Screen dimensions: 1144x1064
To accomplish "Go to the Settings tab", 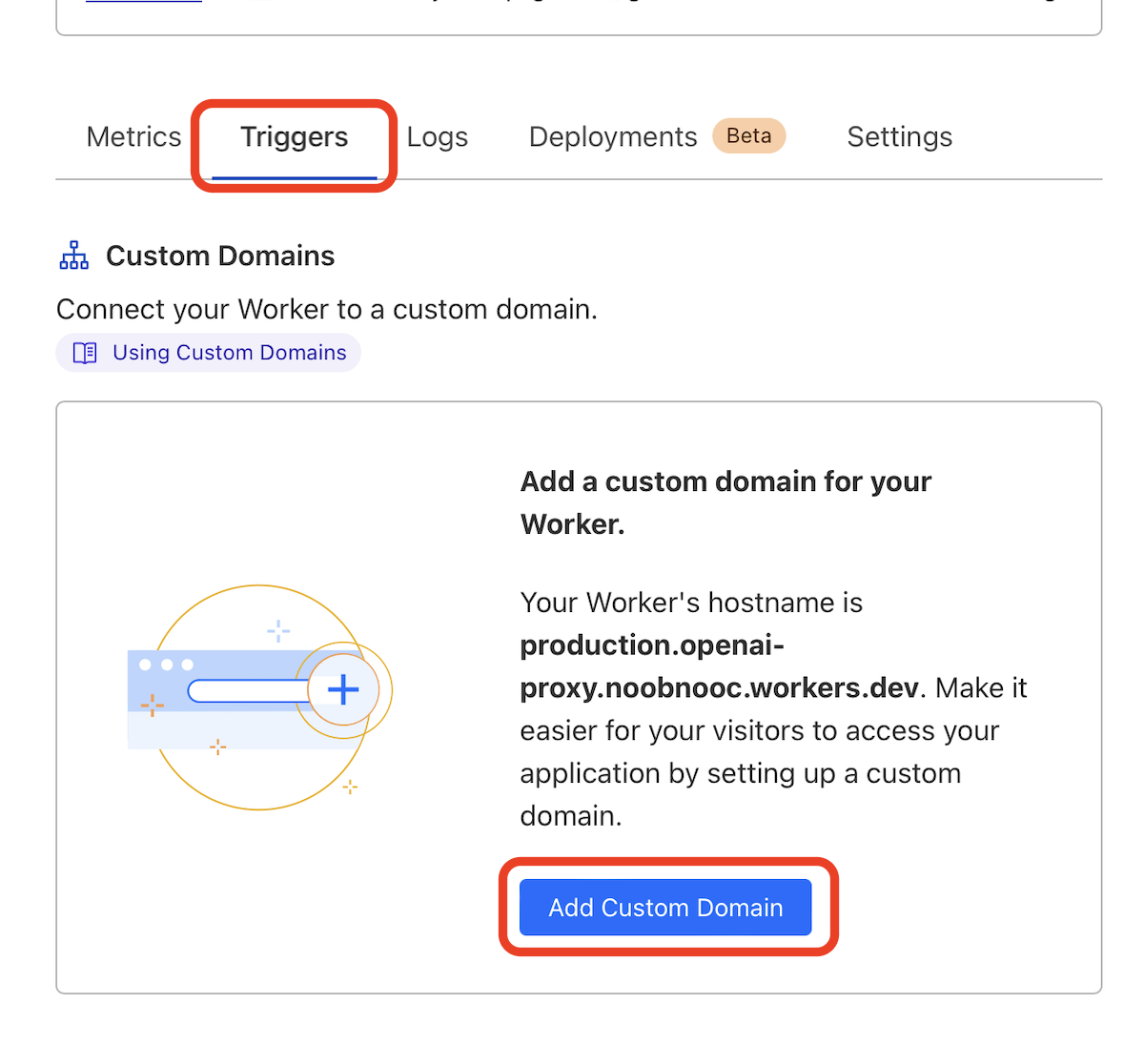I will coord(899,137).
